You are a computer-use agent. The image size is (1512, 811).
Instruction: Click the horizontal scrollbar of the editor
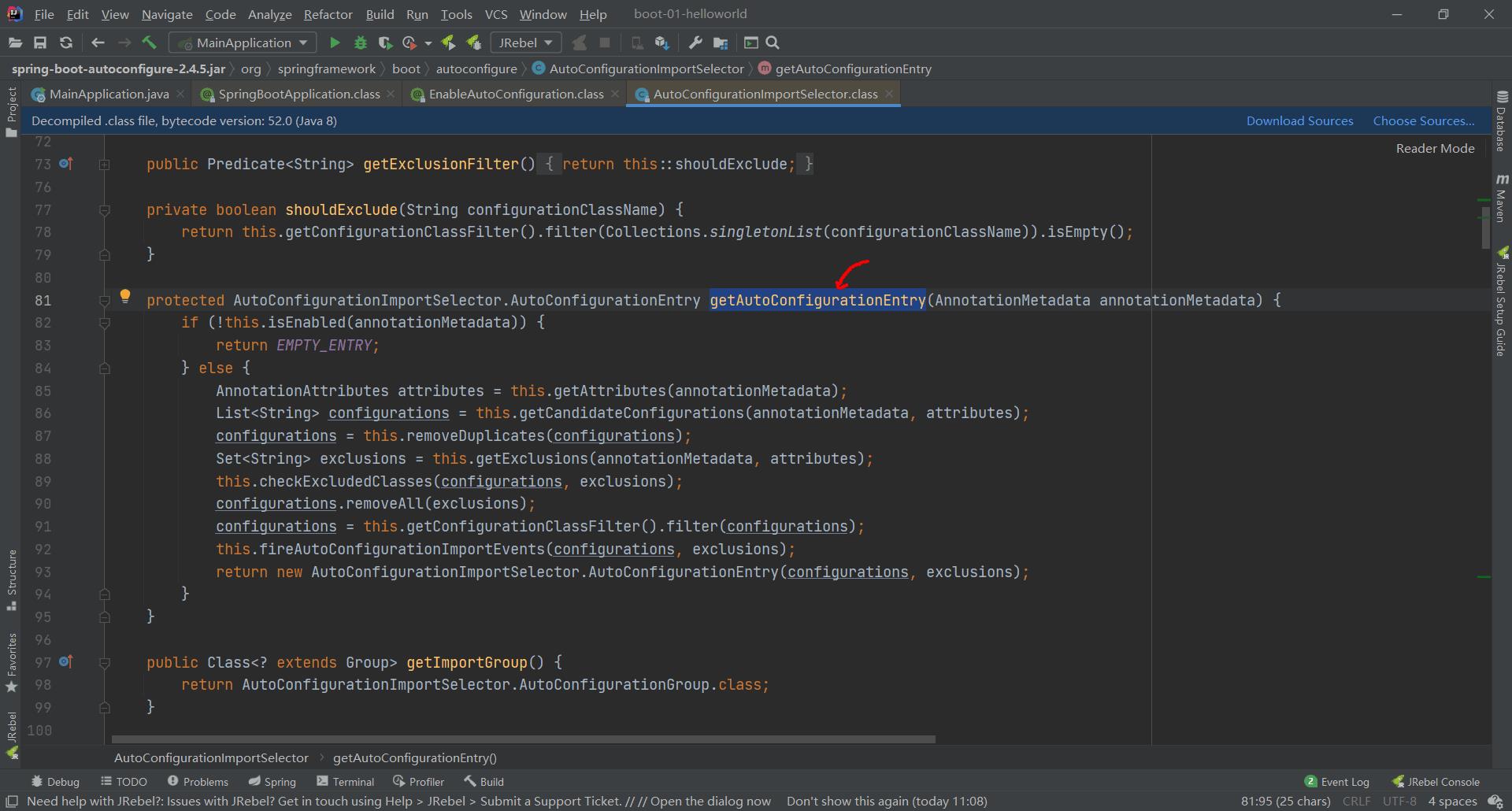(523, 739)
